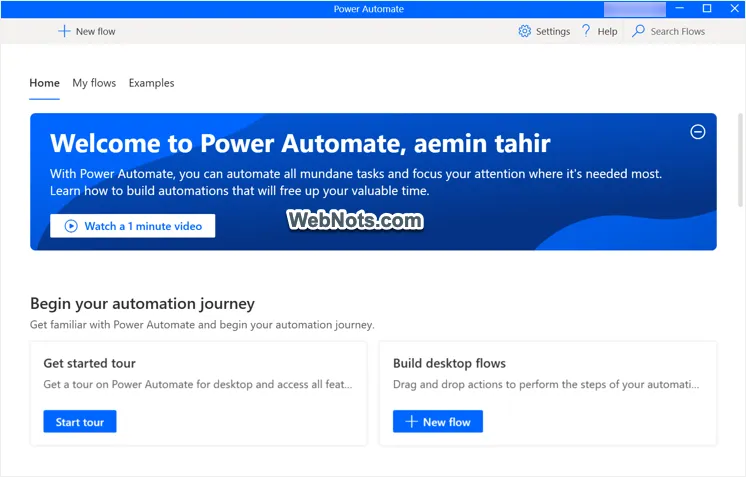
Task: Click 'Welcome to Power Automate, aemin tahir' heading
Action: coord(300,143)
